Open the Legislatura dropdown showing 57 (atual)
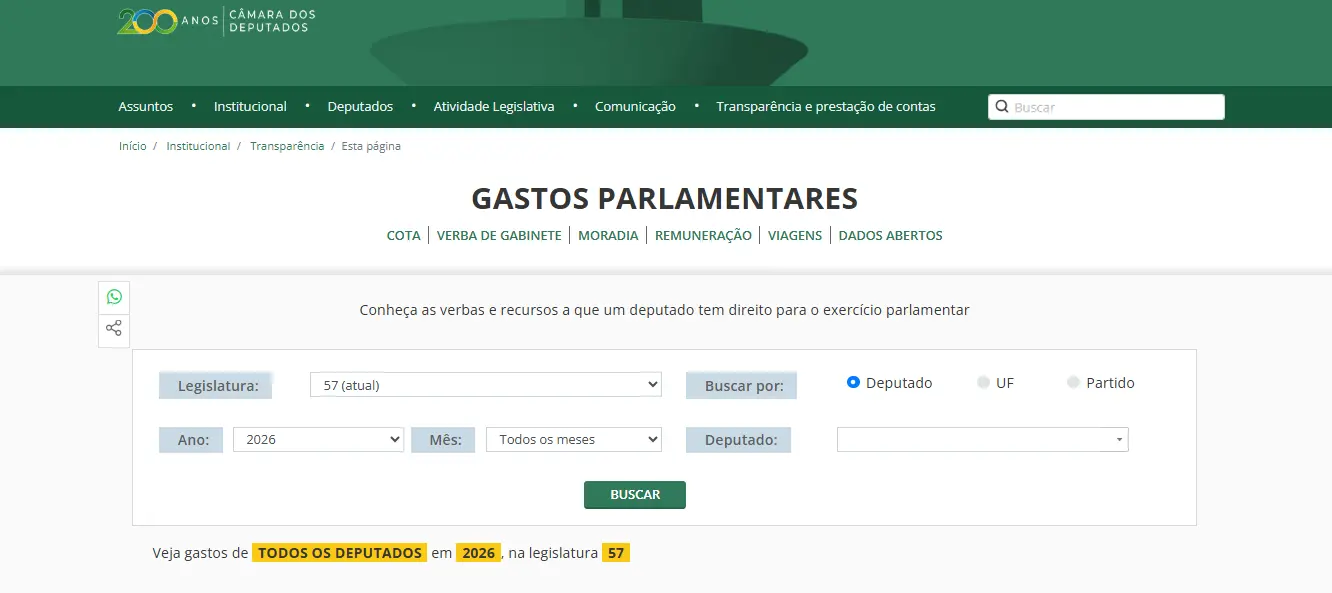The image size is (1332, 593). (486, 384)
